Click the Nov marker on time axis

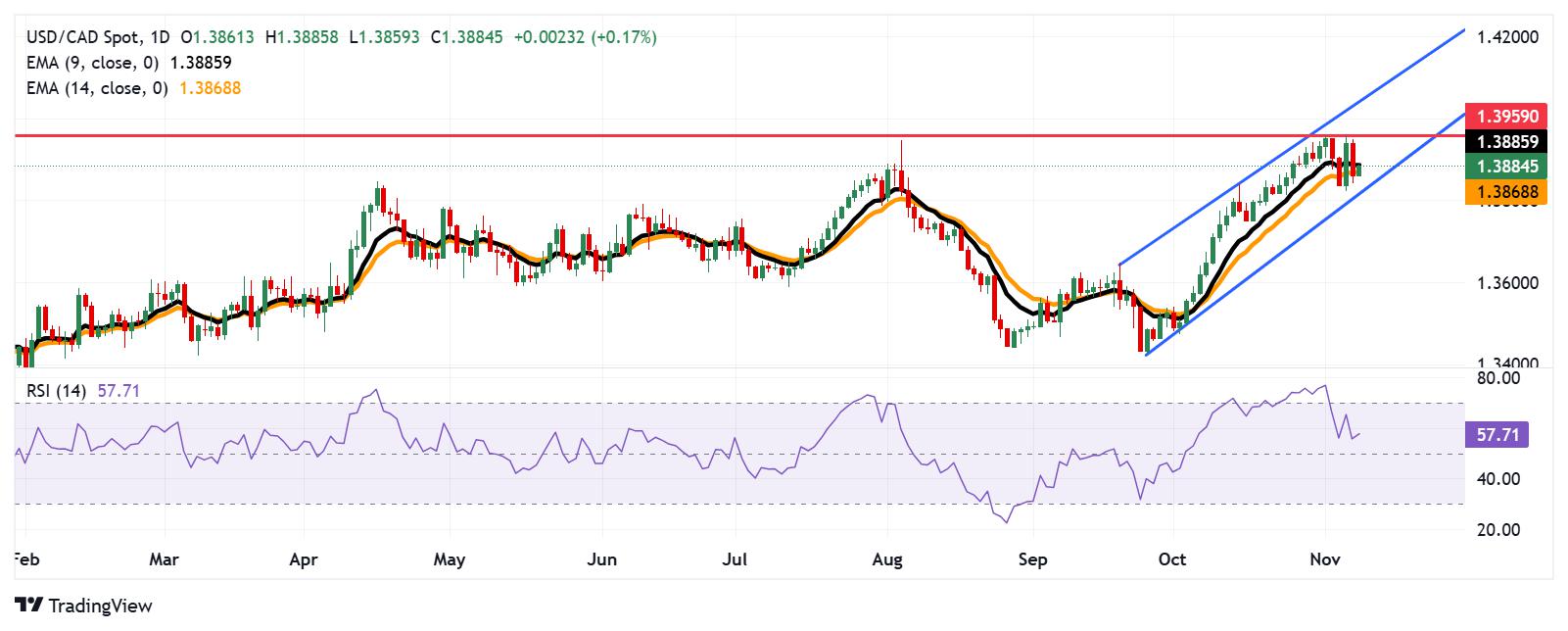click(1324, 559)
